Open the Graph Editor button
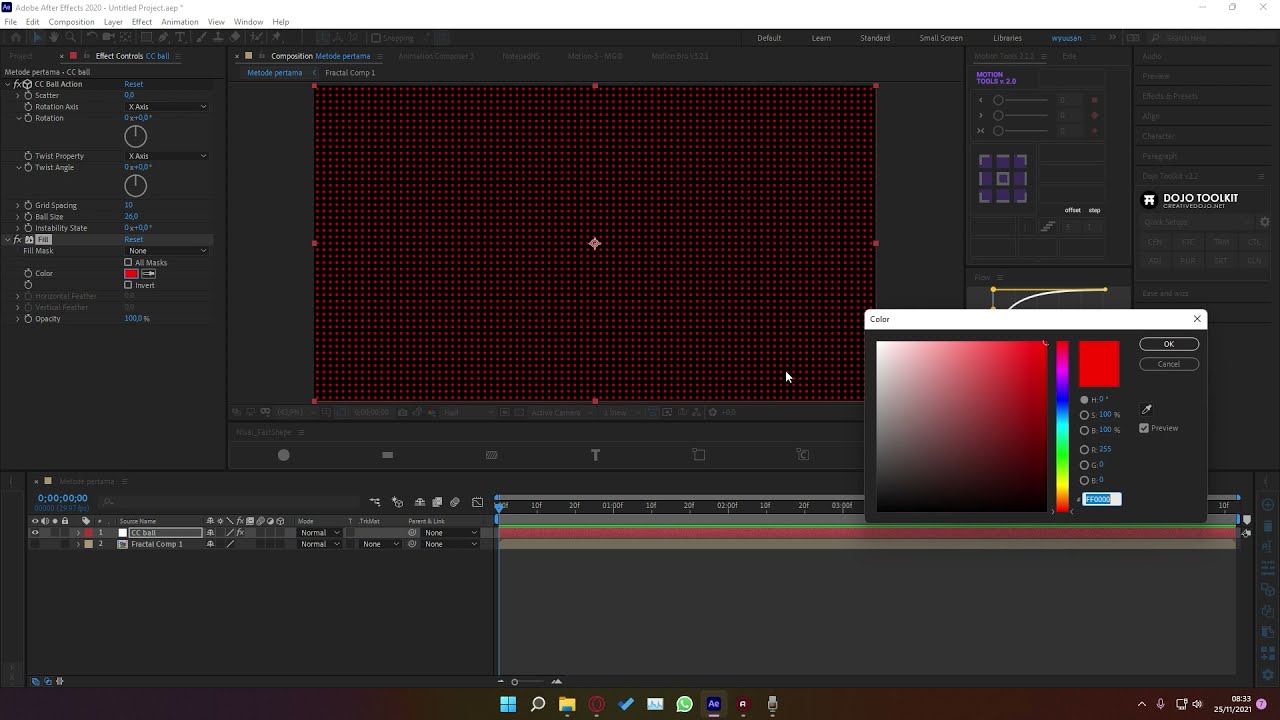This screenshot has height=720, width=1280. click(477, 502)
